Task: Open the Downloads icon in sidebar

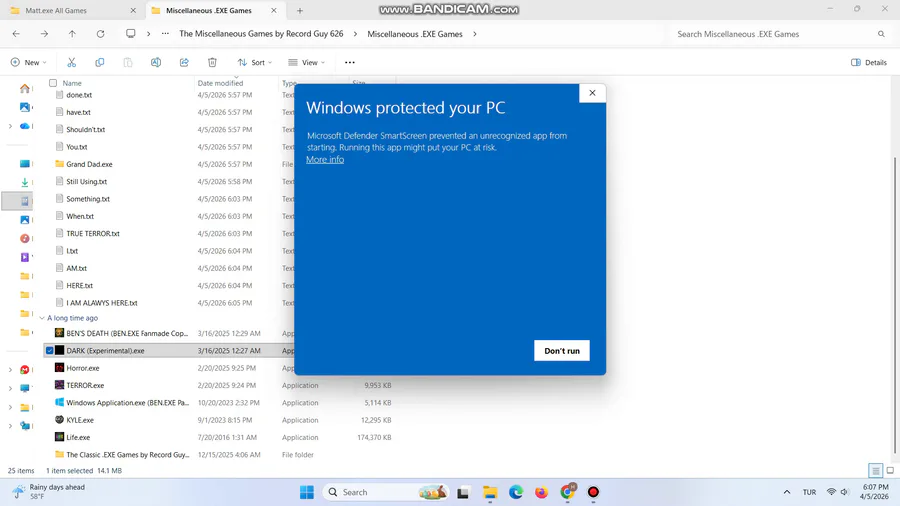Action: (x=25, y=182)
